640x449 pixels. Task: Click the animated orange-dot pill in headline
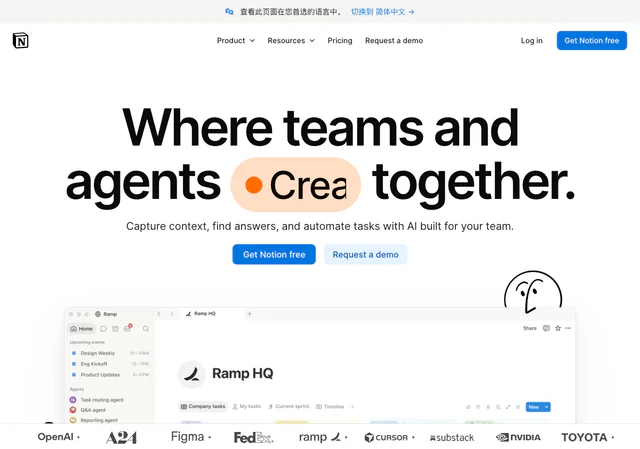(296, 184)
